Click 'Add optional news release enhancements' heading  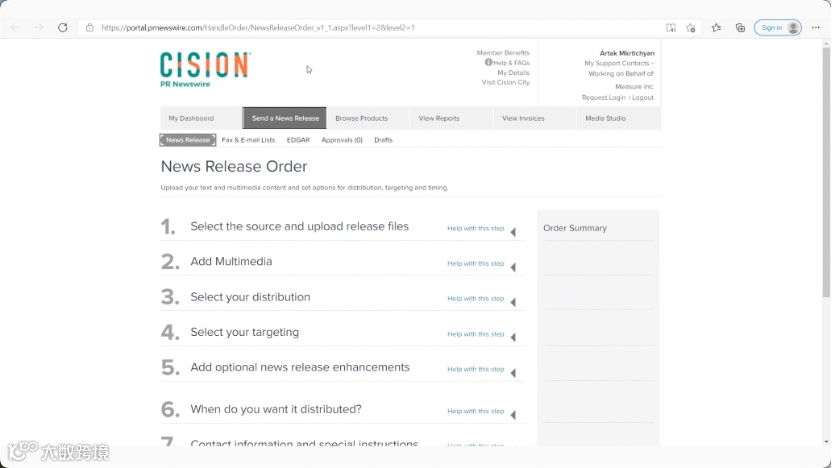tap(300, 367)
